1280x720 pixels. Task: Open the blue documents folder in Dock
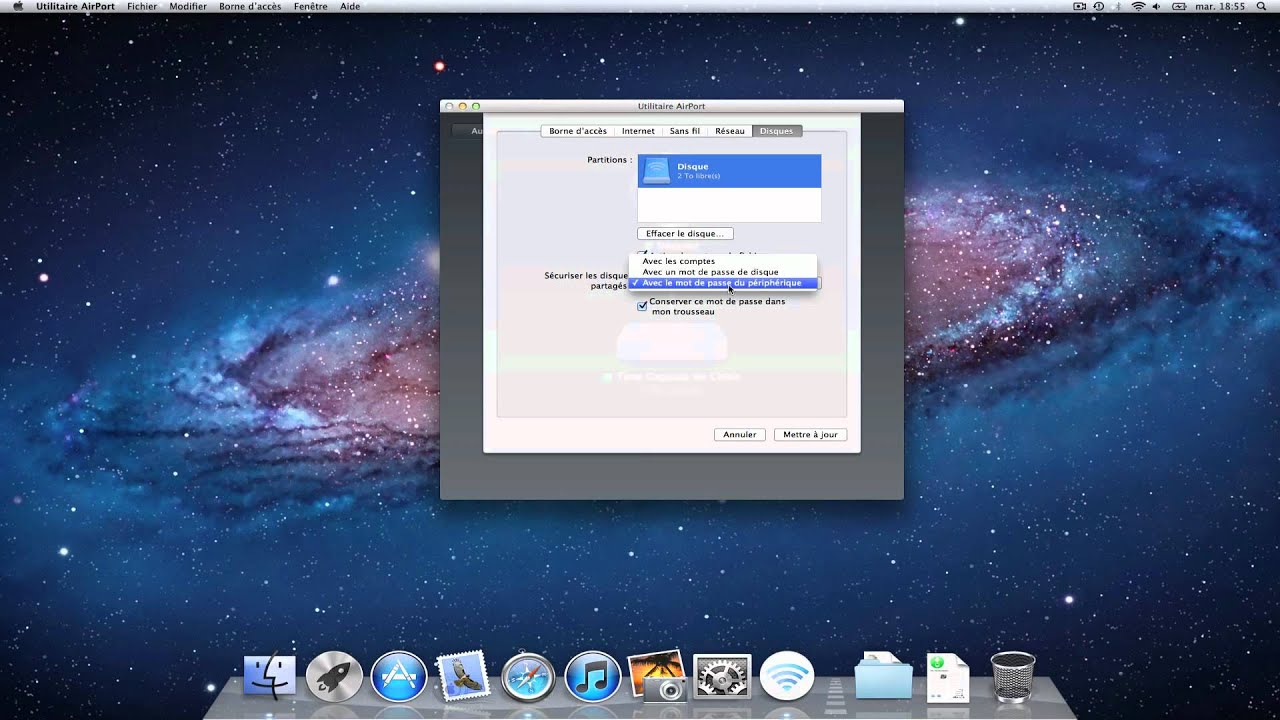pyautogui.click(x=884, y=677)
